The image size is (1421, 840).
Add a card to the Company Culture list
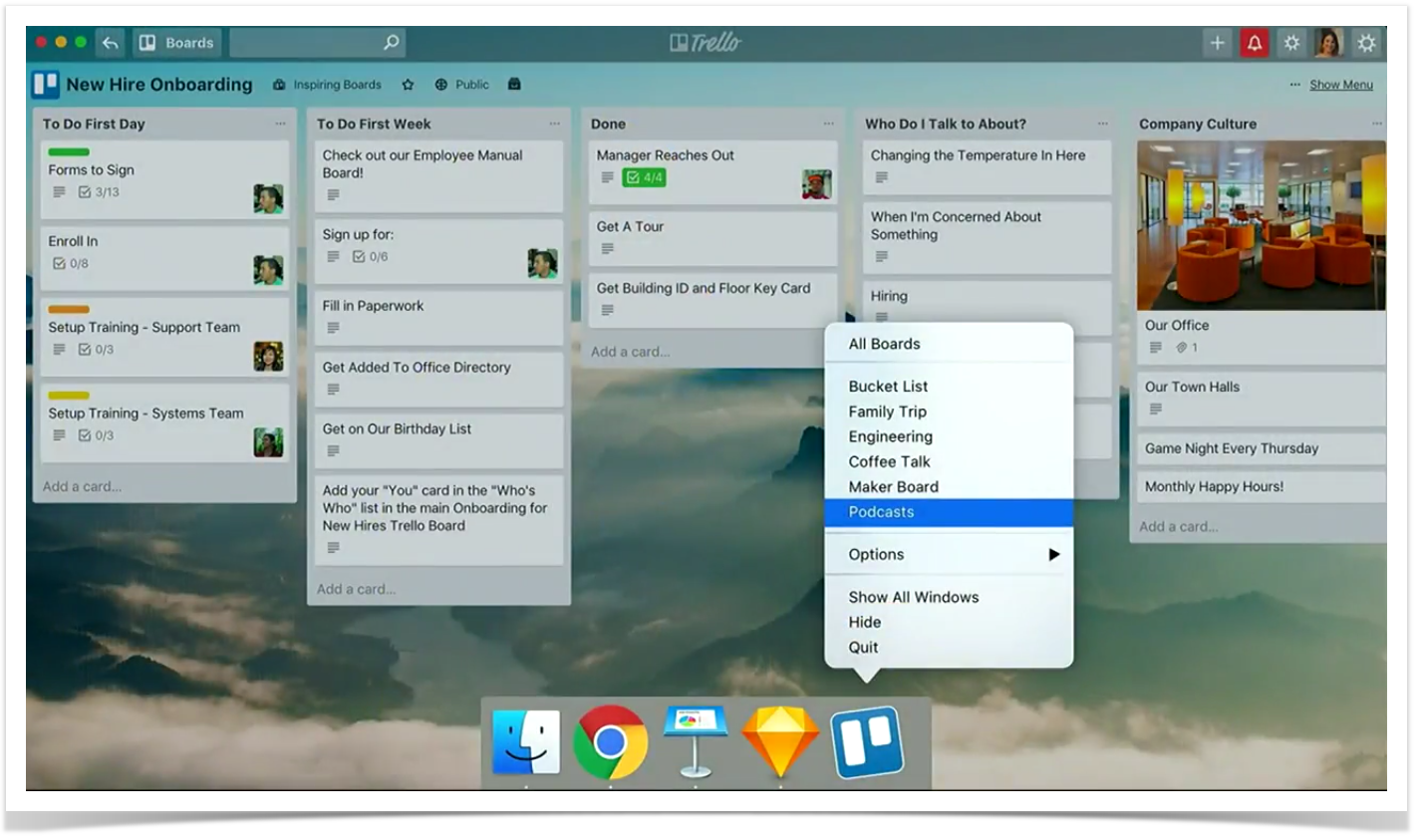pyautogui.click(x=1178, y=527)
